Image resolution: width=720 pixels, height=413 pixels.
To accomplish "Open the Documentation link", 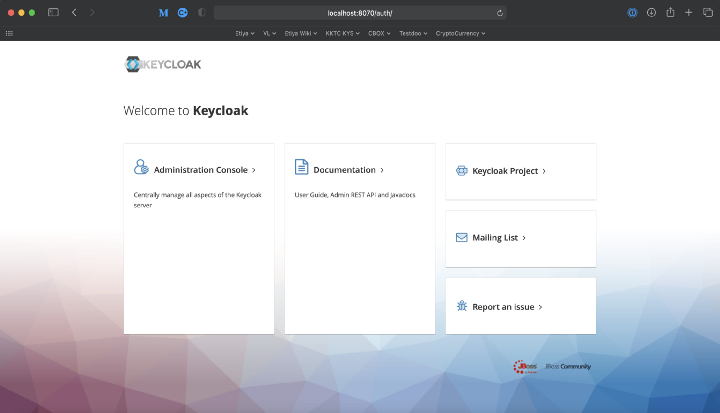I will tap(344, 170).
